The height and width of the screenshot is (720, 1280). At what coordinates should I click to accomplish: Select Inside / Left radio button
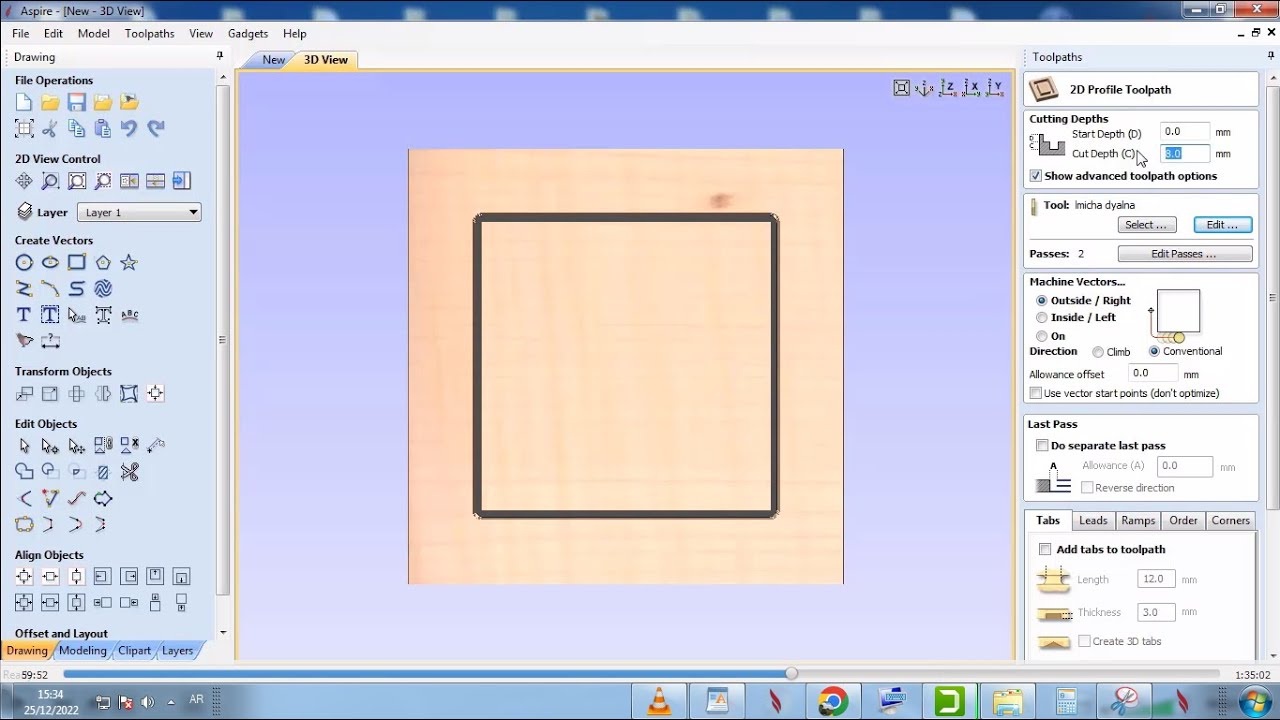(1042, 317)
